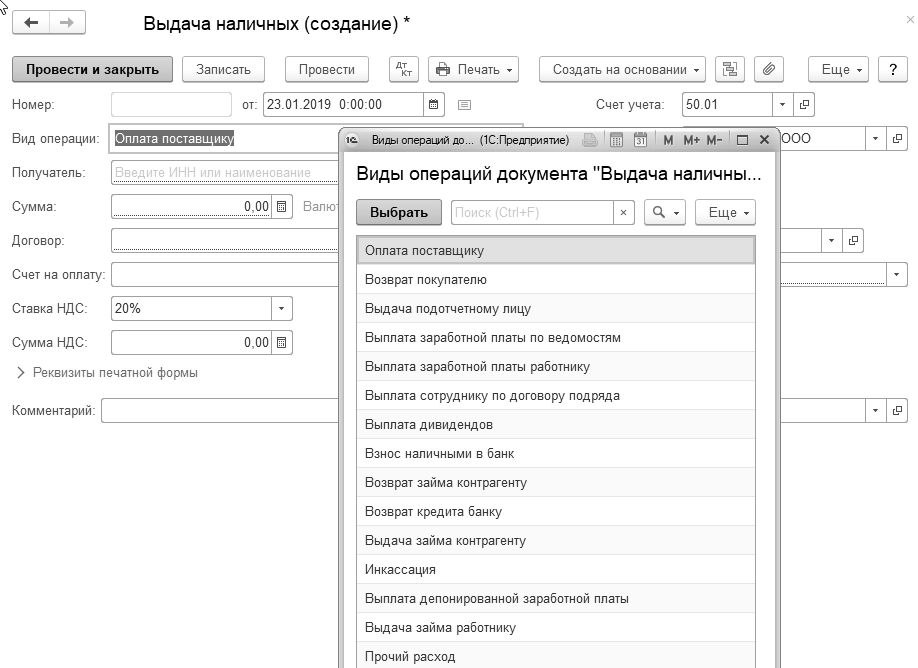Select Выплата депонированной заработной платы
This screenshot has height=668, width=918.
[x=556, y=598]
